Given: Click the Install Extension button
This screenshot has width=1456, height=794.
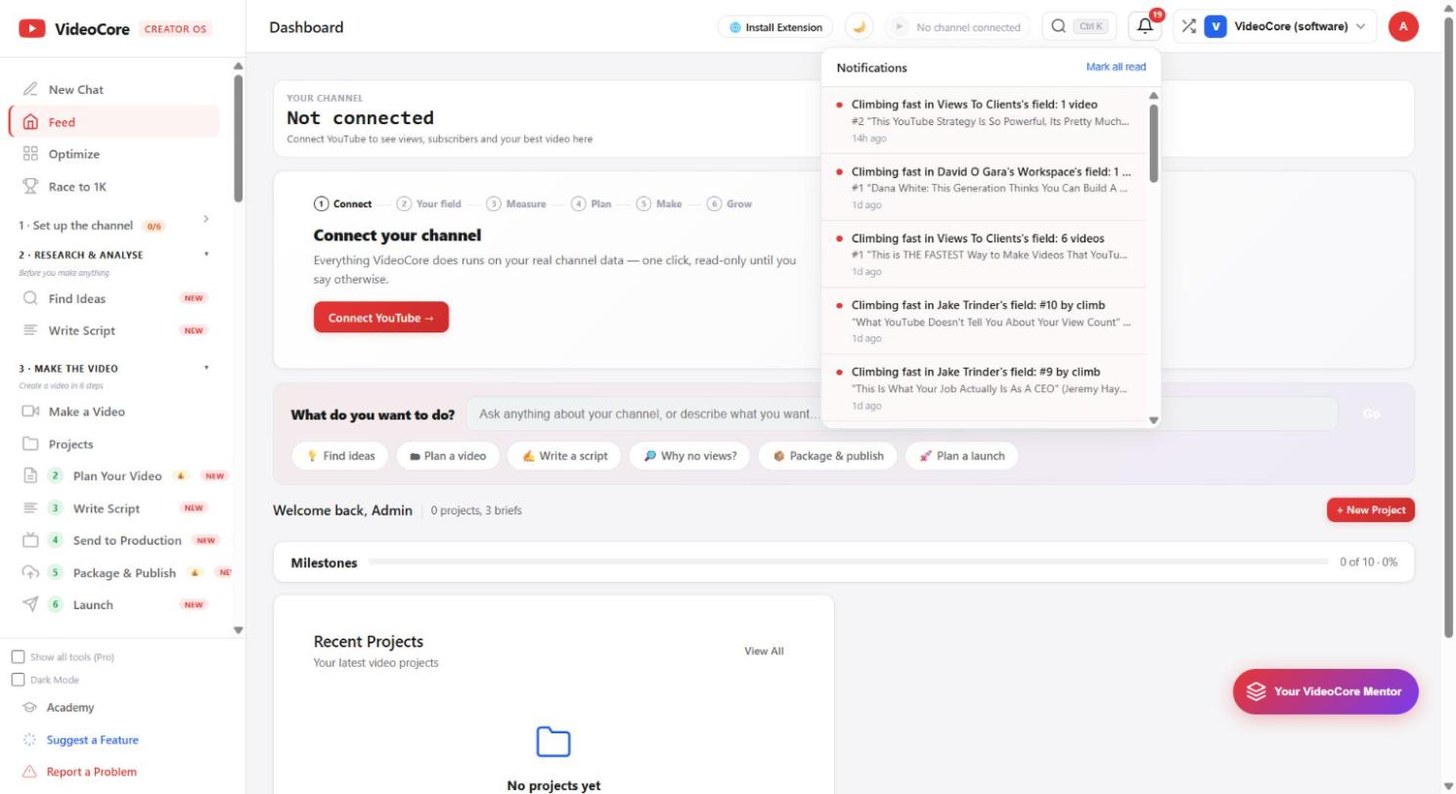Looking at the screenshot, I should click(x=776, y=27).
